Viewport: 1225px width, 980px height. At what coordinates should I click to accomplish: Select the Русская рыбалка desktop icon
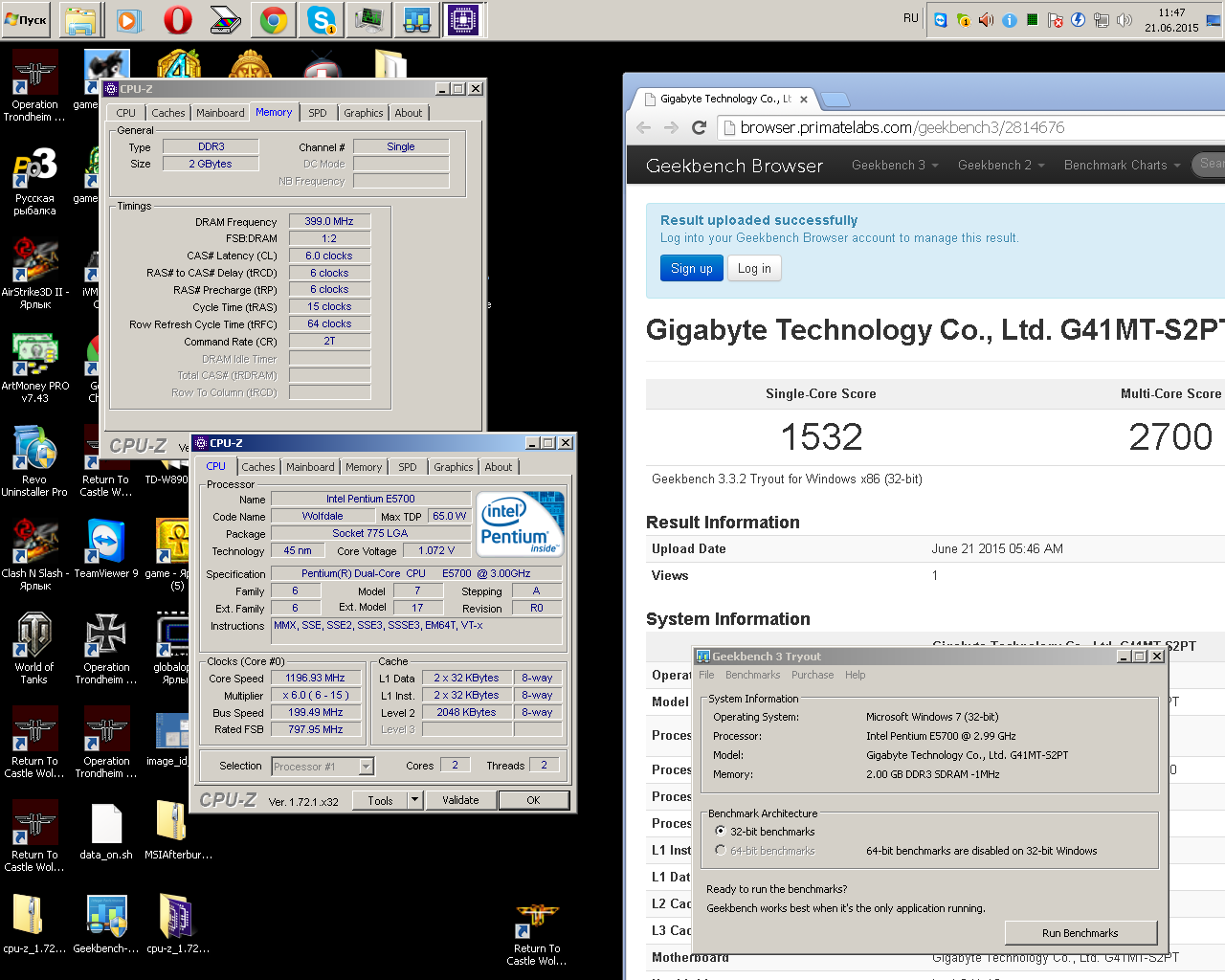click(x=34, y=182)
